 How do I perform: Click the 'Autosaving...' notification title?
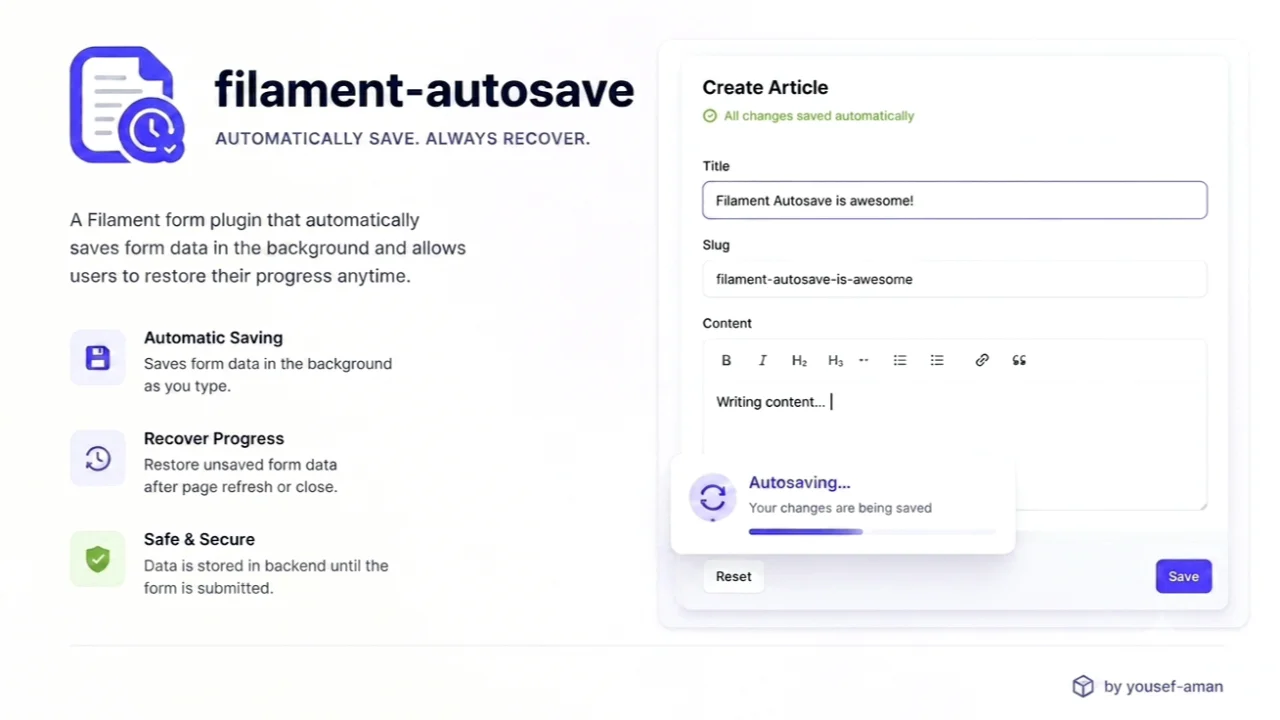799,482
